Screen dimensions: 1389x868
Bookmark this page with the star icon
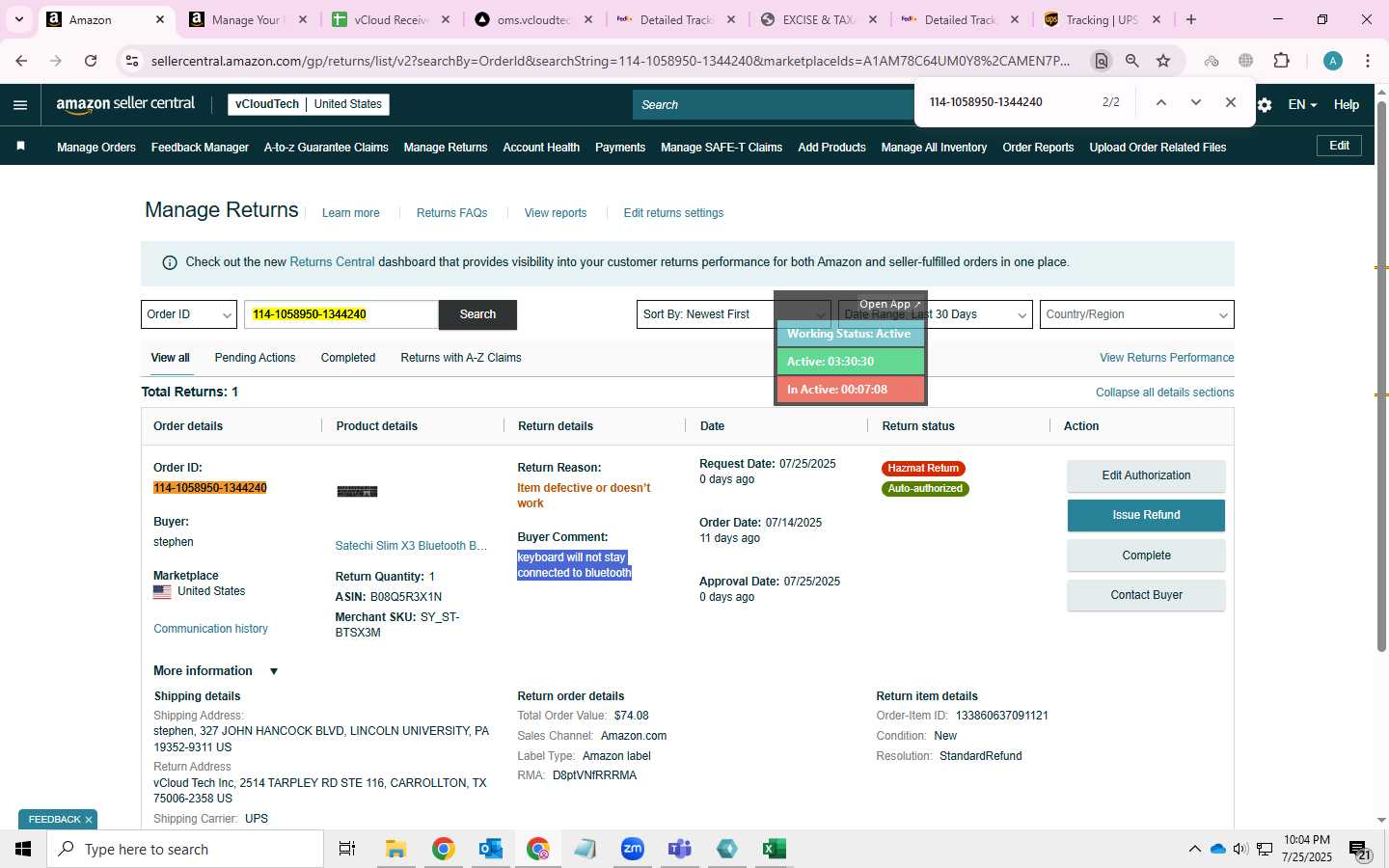(1163, 61)
